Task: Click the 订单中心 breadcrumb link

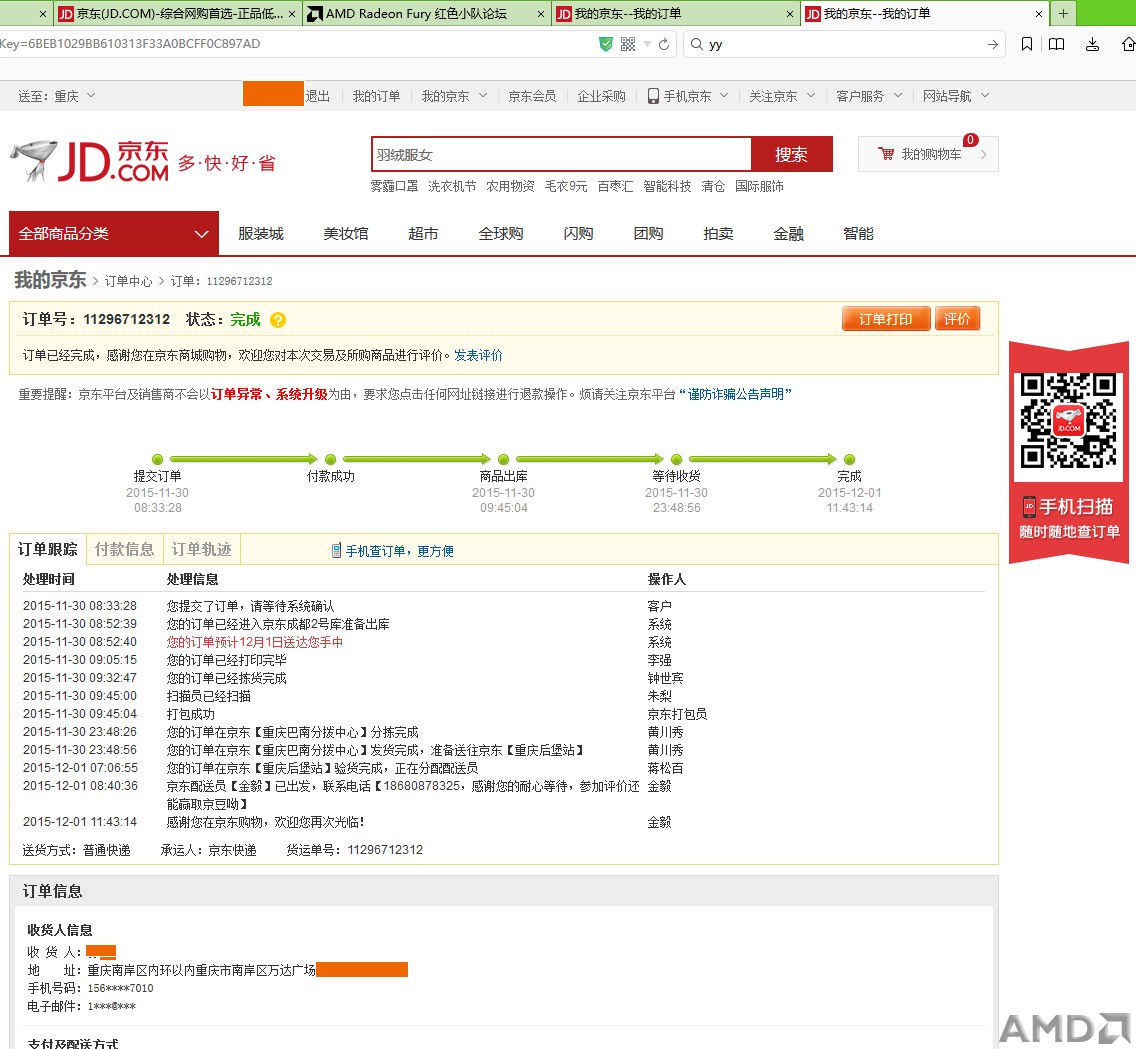Action: pos(128,281)
